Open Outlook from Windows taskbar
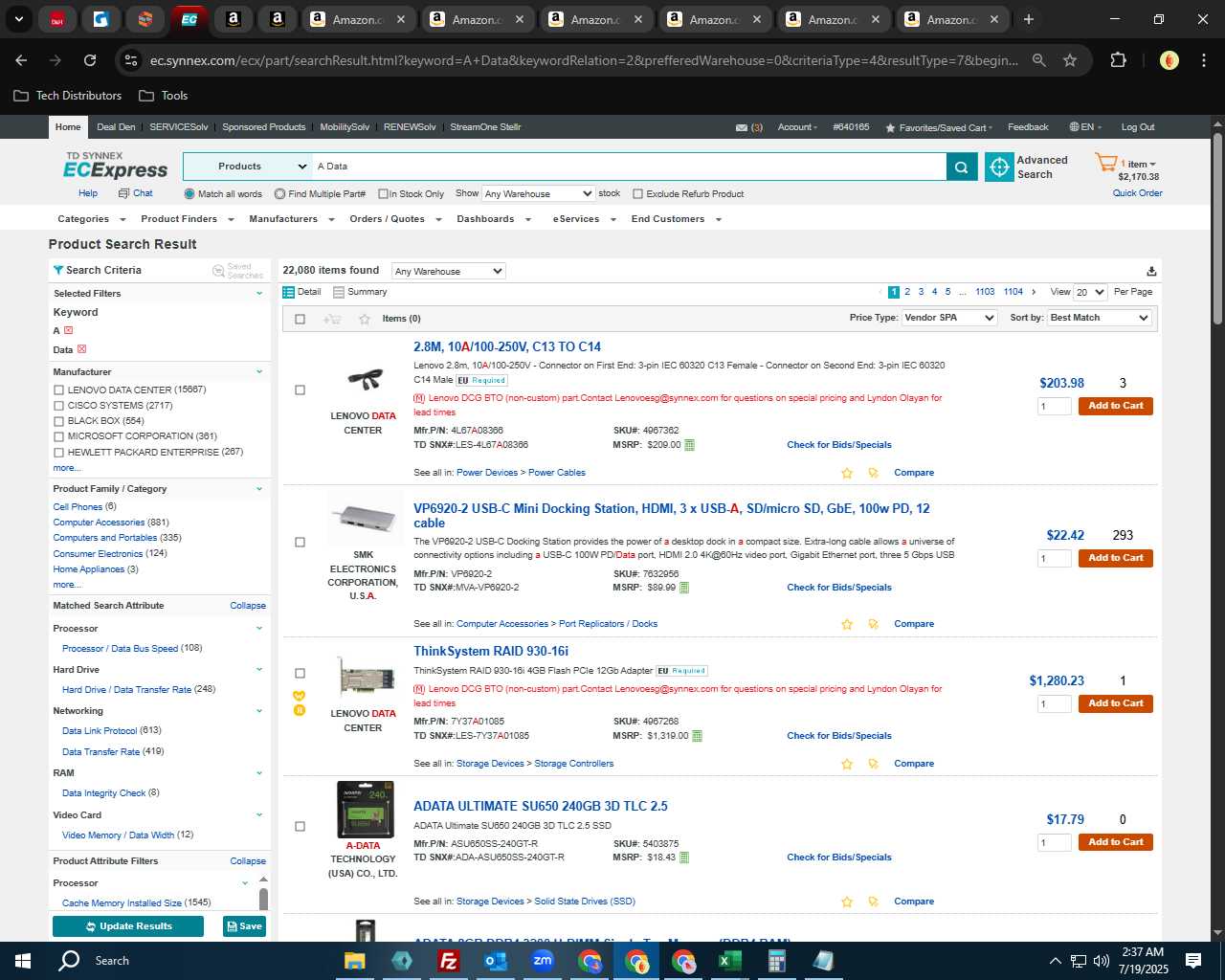The width and height of the screenshot is (1225, 980). tap(496, 961)
